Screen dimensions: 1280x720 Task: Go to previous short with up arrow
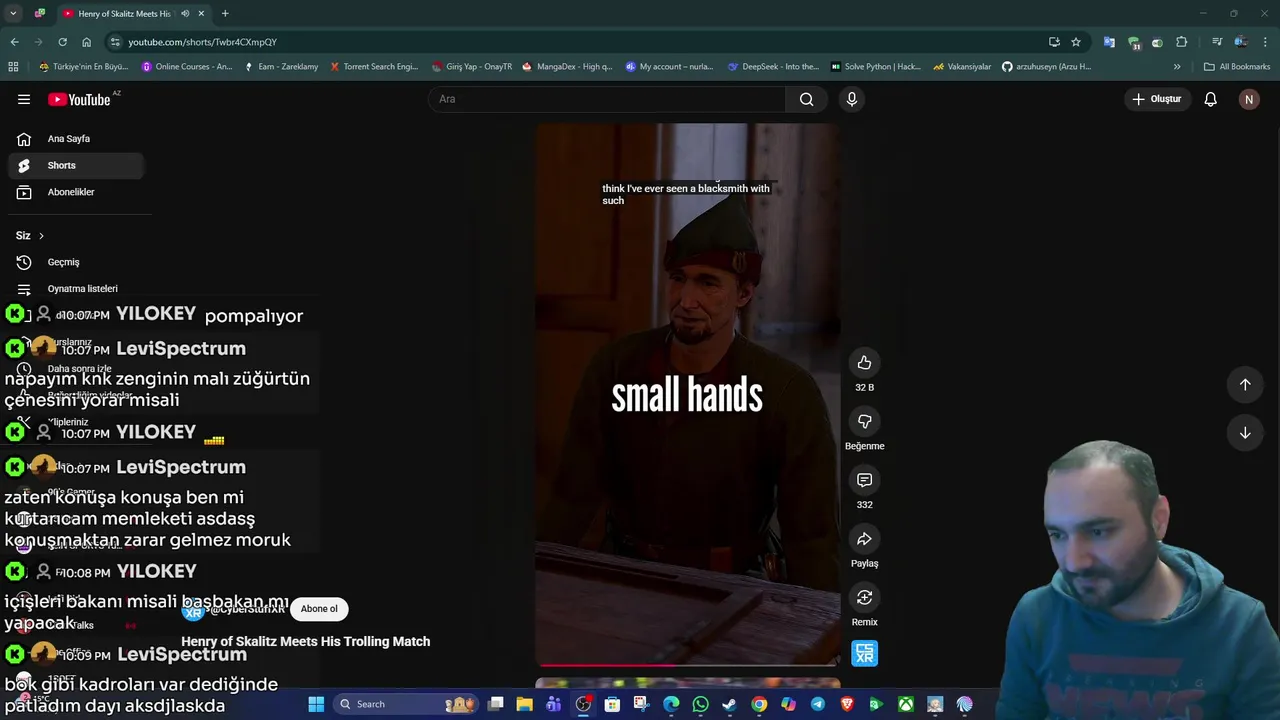point(1245,385)
